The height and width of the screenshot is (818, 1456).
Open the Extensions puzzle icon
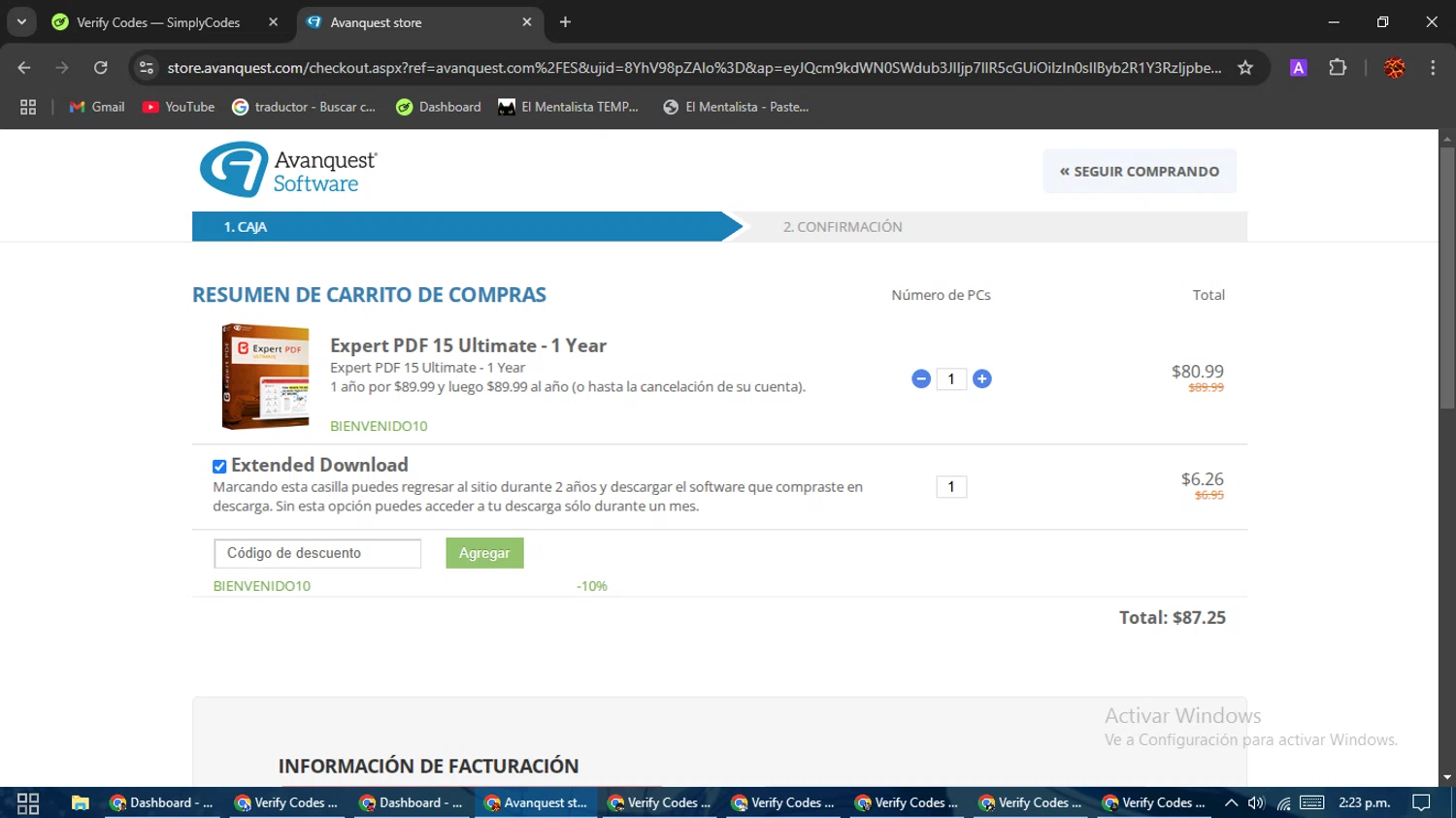coord(1338,68)
